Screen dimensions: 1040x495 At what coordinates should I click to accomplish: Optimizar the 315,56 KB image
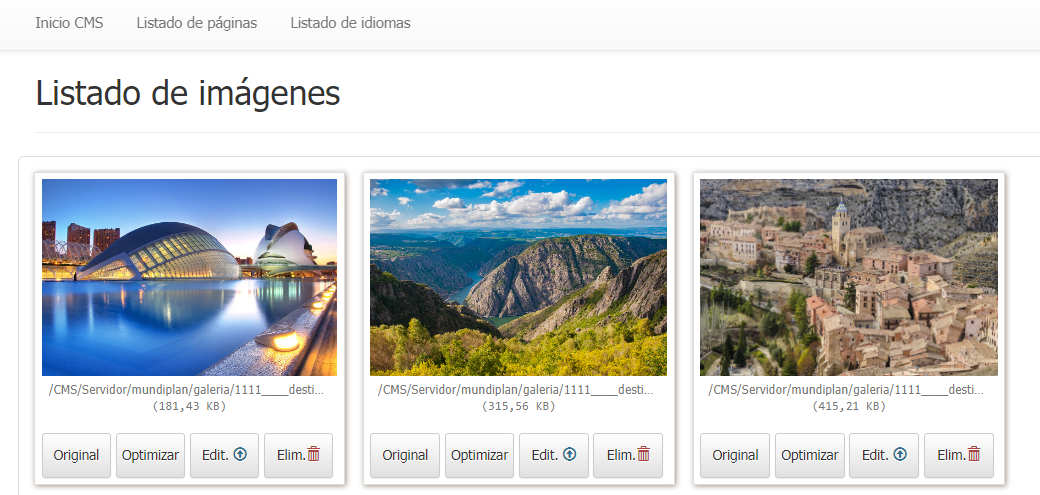pyautogui.click(x=480, y=455)
